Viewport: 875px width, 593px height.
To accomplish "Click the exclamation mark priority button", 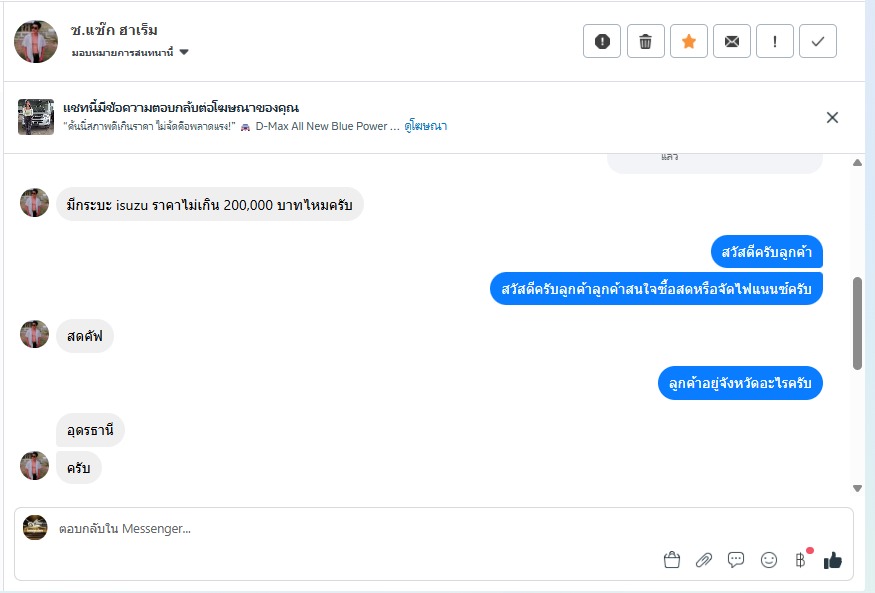I will coord(775,41).
